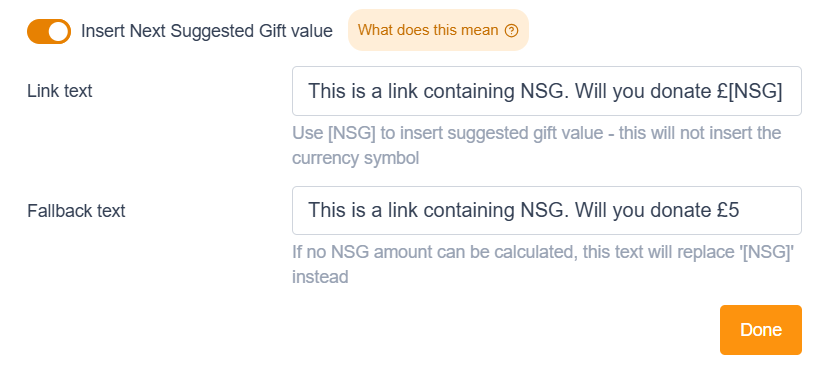Open the "What does this mean" help pill

tap(438, 30)
